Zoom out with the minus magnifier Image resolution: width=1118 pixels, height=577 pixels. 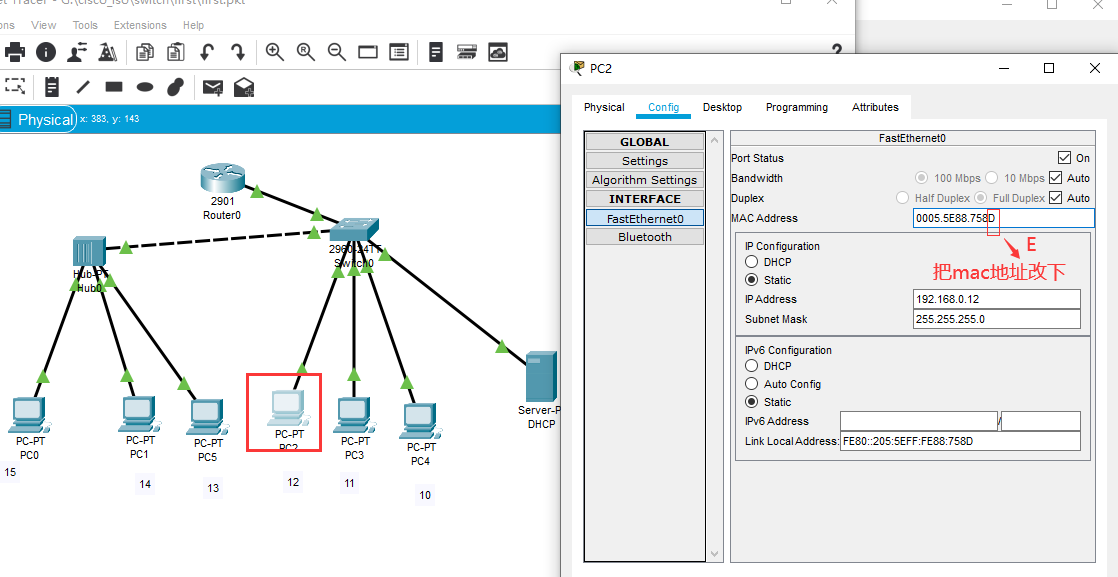point(337,51)
